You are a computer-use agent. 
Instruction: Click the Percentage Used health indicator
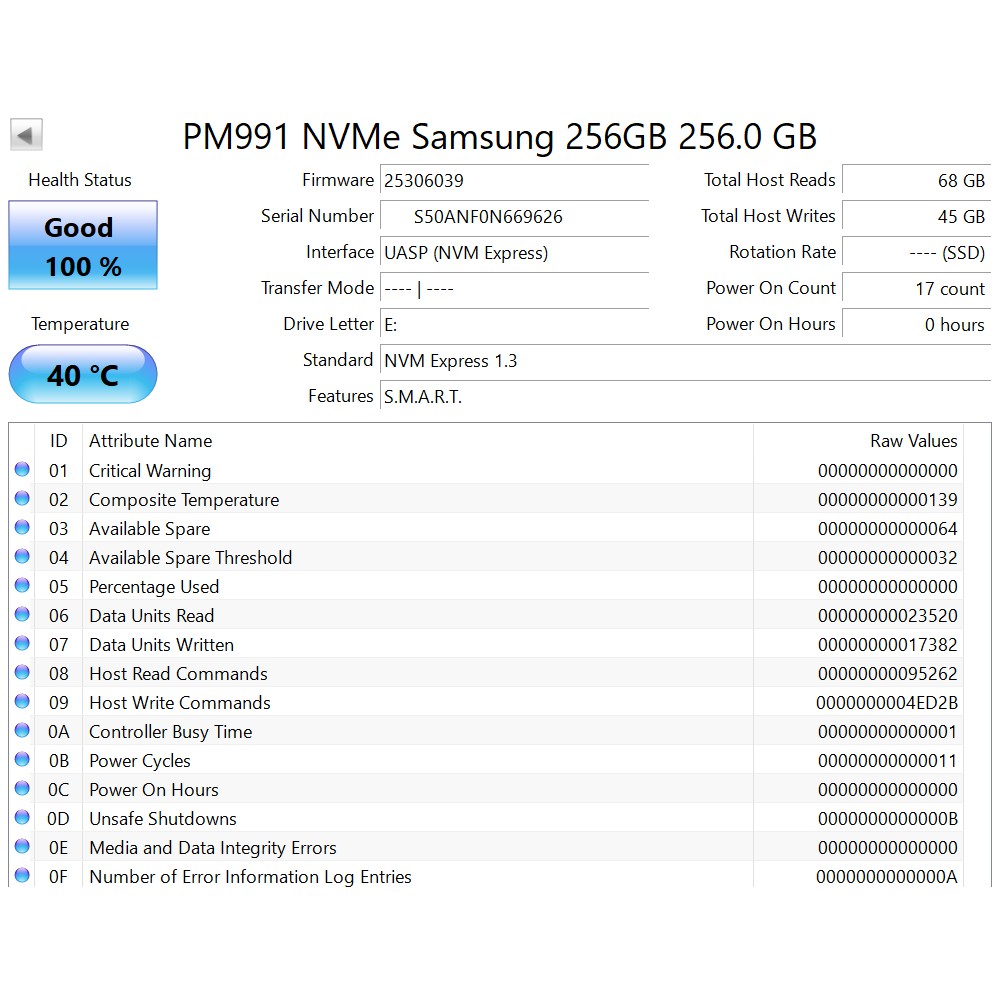[22, 585]
